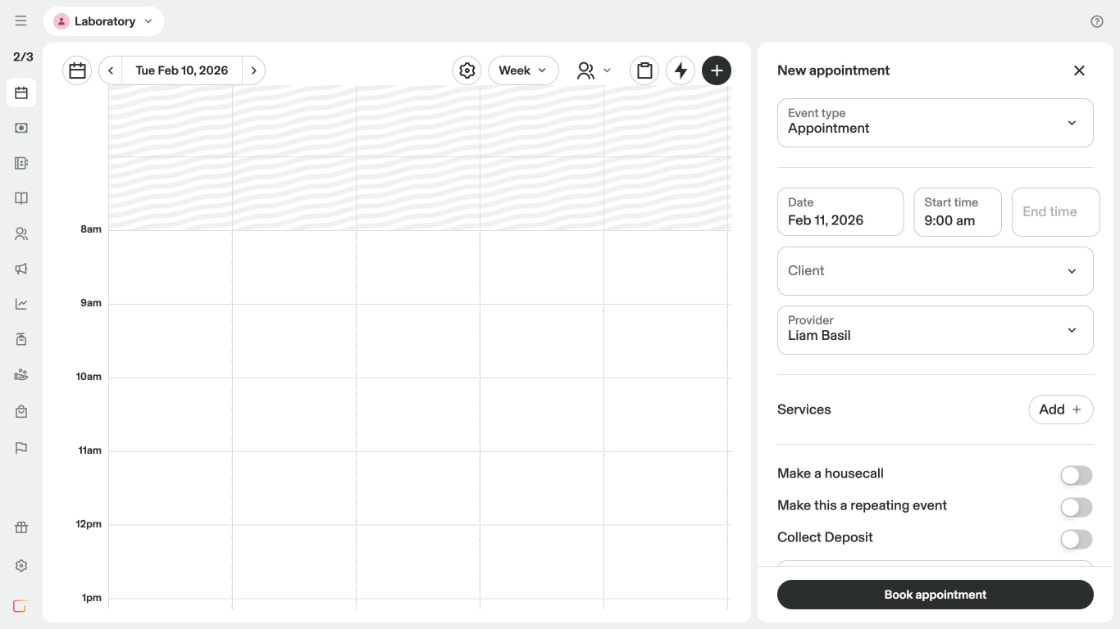Image resolution: width=1120 pixels, height=629 pixels.
Task: Enable the Collect Deposit switch
Action: [x=1076, y=540]
